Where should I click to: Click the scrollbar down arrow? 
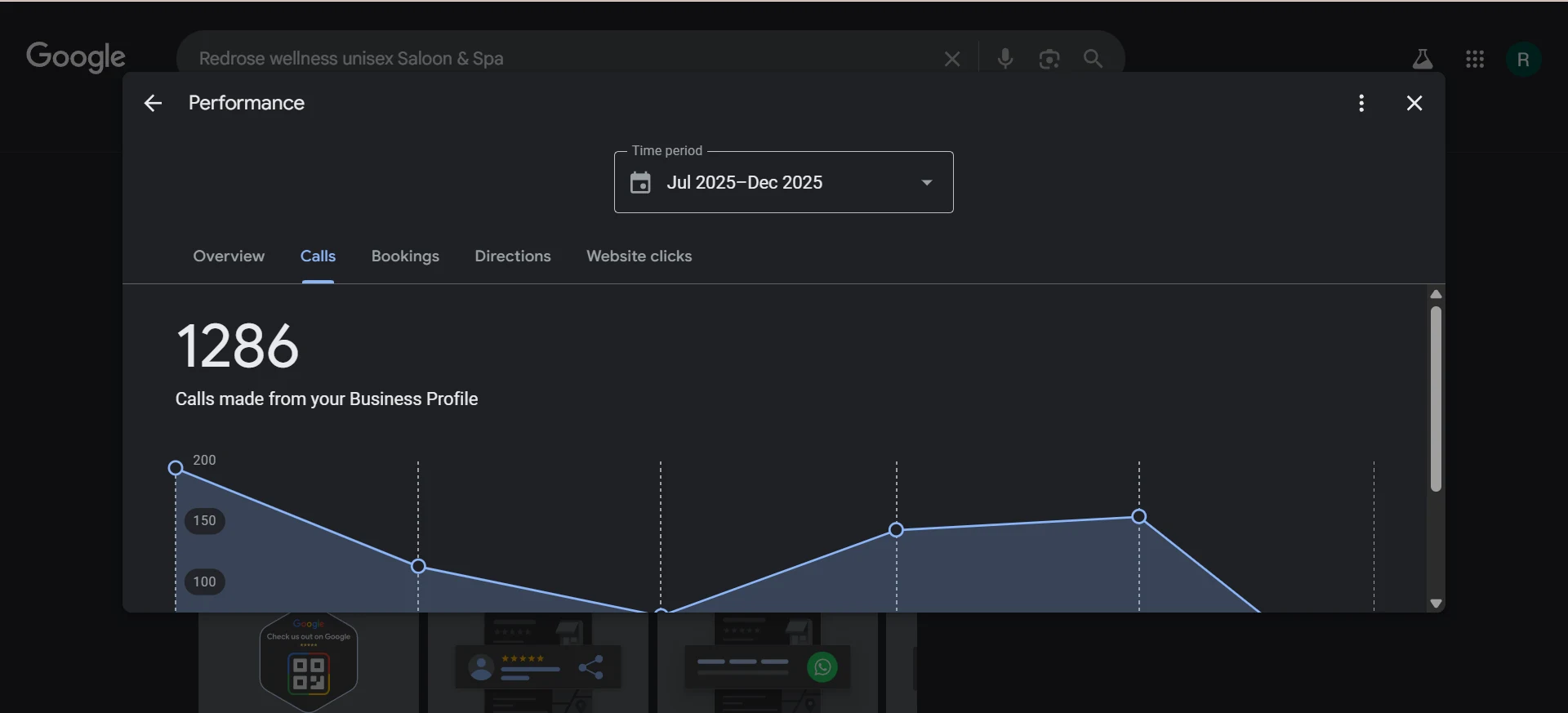pos(1435,604)
